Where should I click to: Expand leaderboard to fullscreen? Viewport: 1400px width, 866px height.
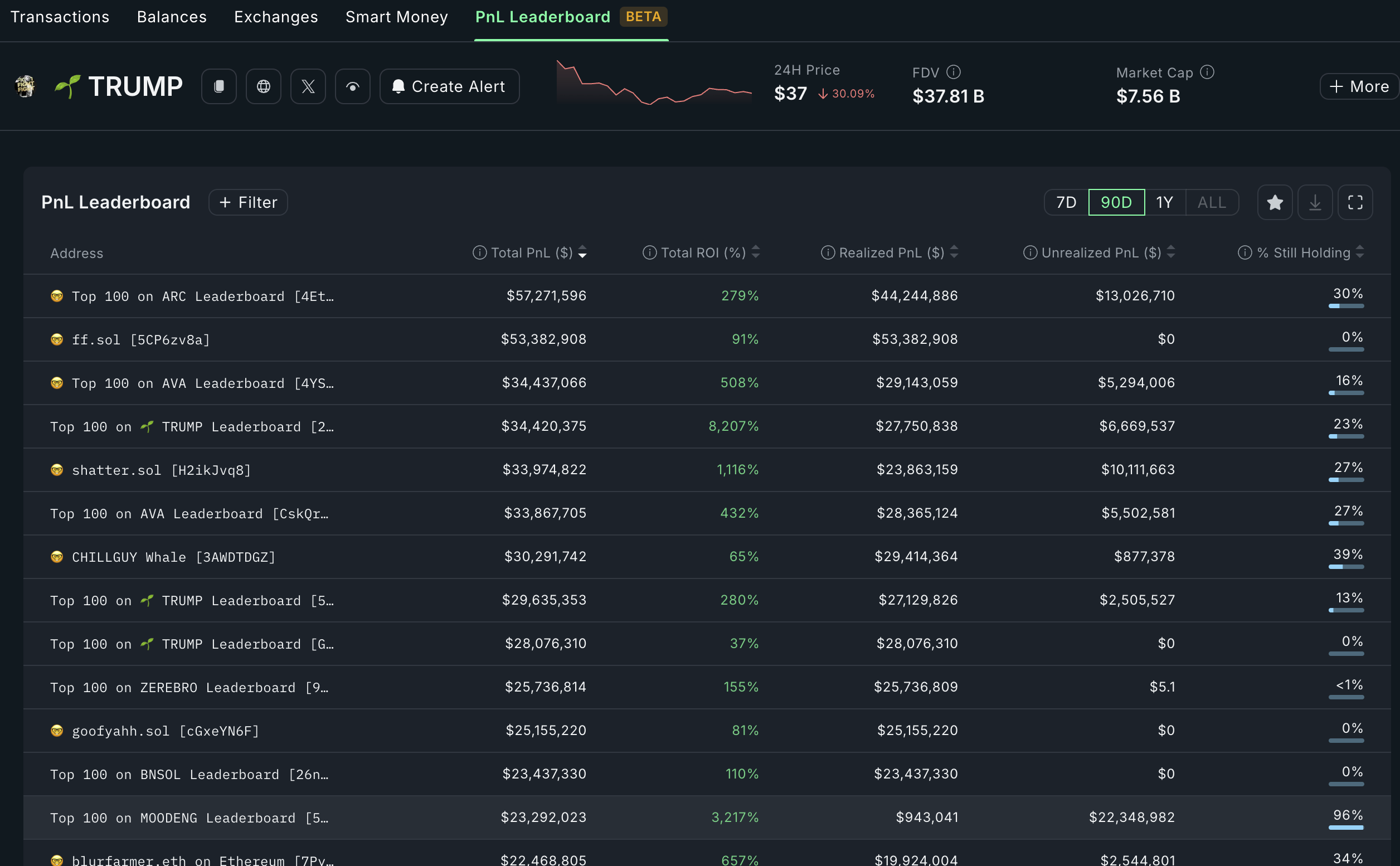1355,202
